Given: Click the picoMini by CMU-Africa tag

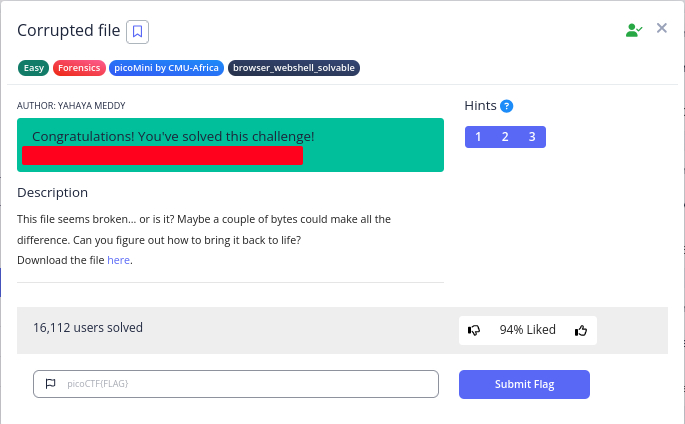Looking at the screenshot, I should point(166,68).
